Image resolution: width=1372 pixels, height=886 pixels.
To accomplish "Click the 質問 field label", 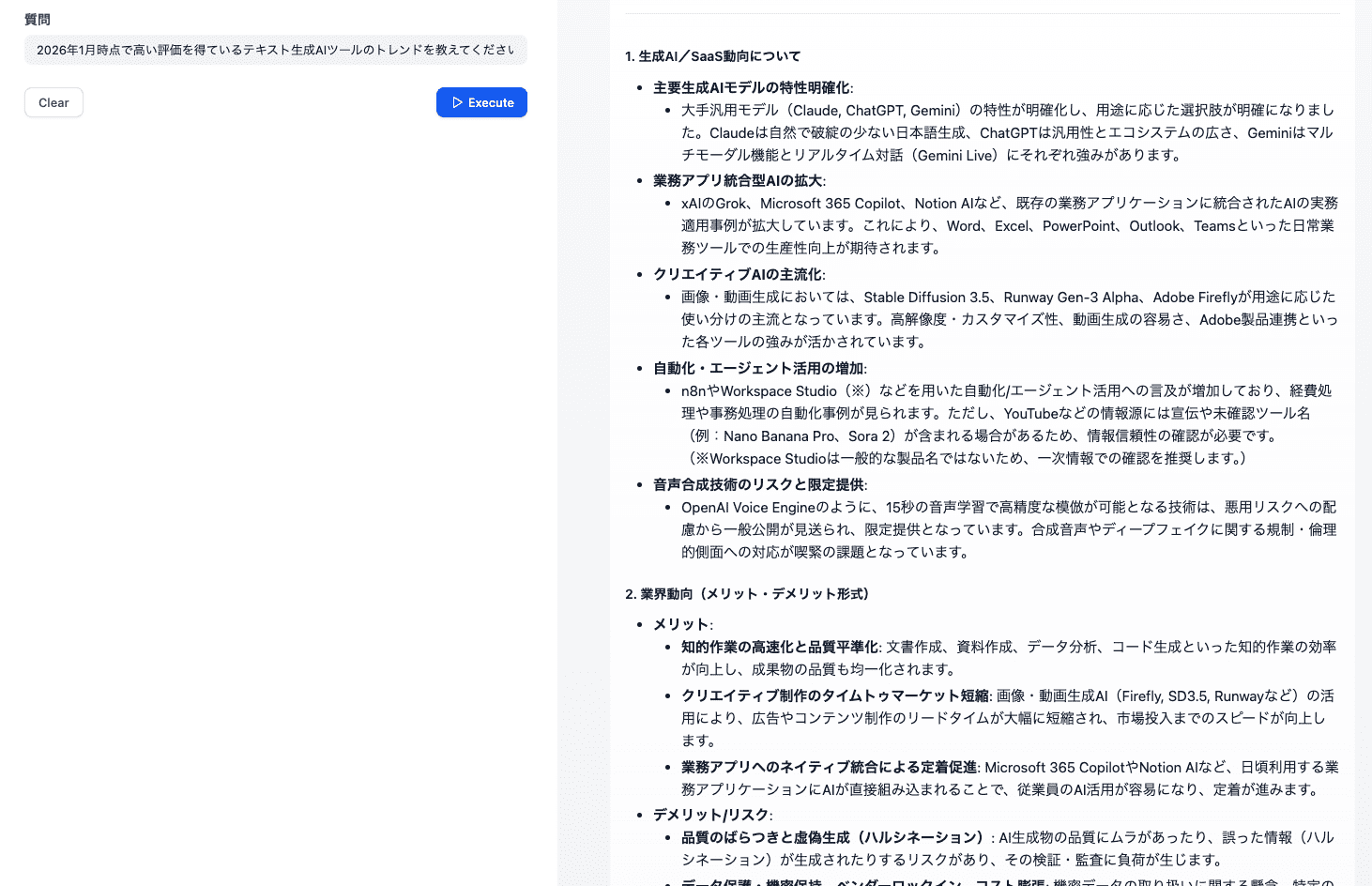I will (38, 19).
